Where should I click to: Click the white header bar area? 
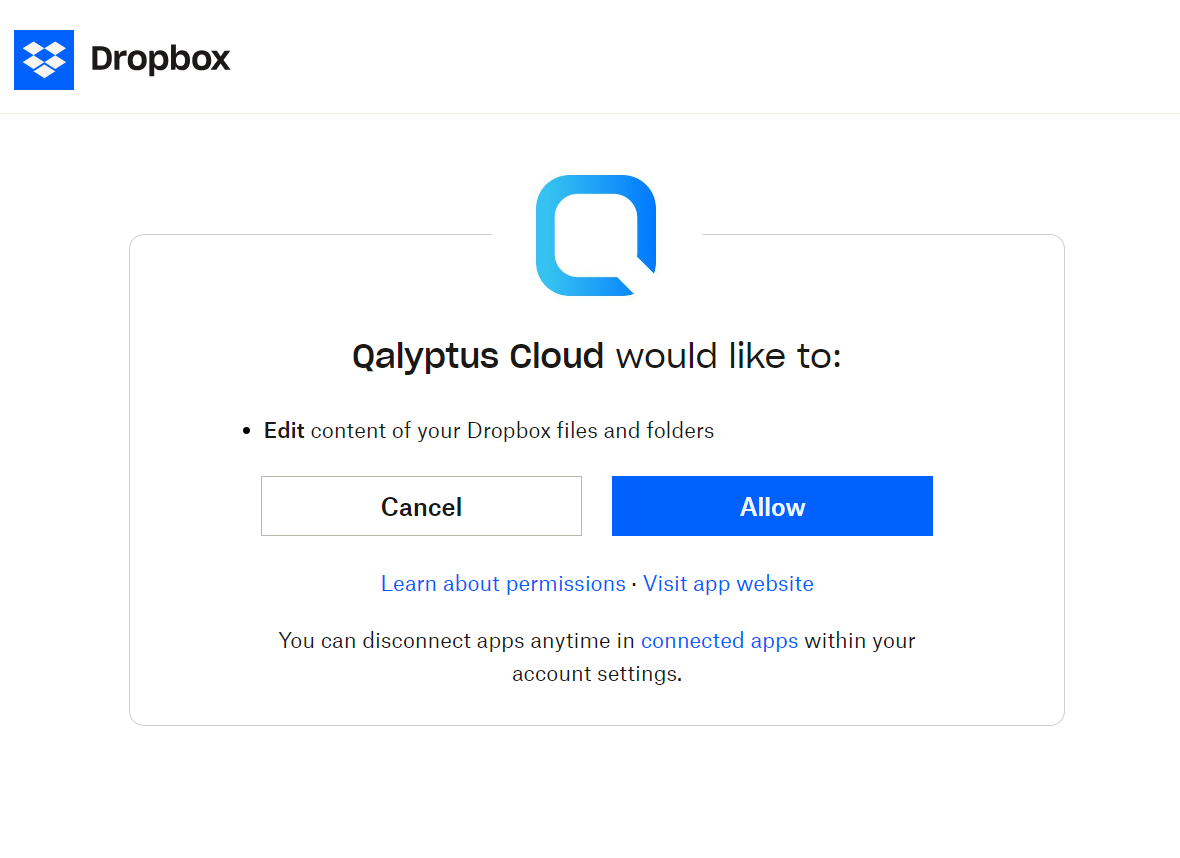700,60
